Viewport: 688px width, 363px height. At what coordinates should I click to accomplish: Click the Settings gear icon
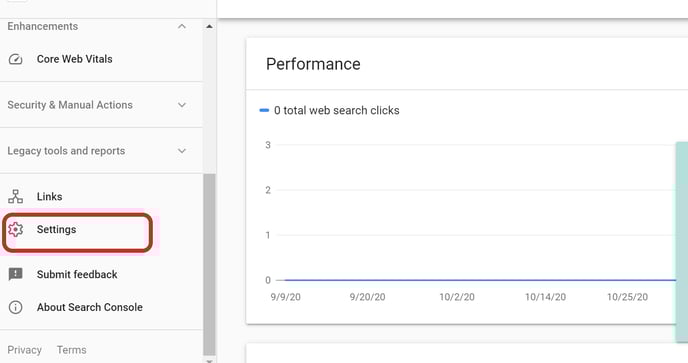click(x=15, y=230)
